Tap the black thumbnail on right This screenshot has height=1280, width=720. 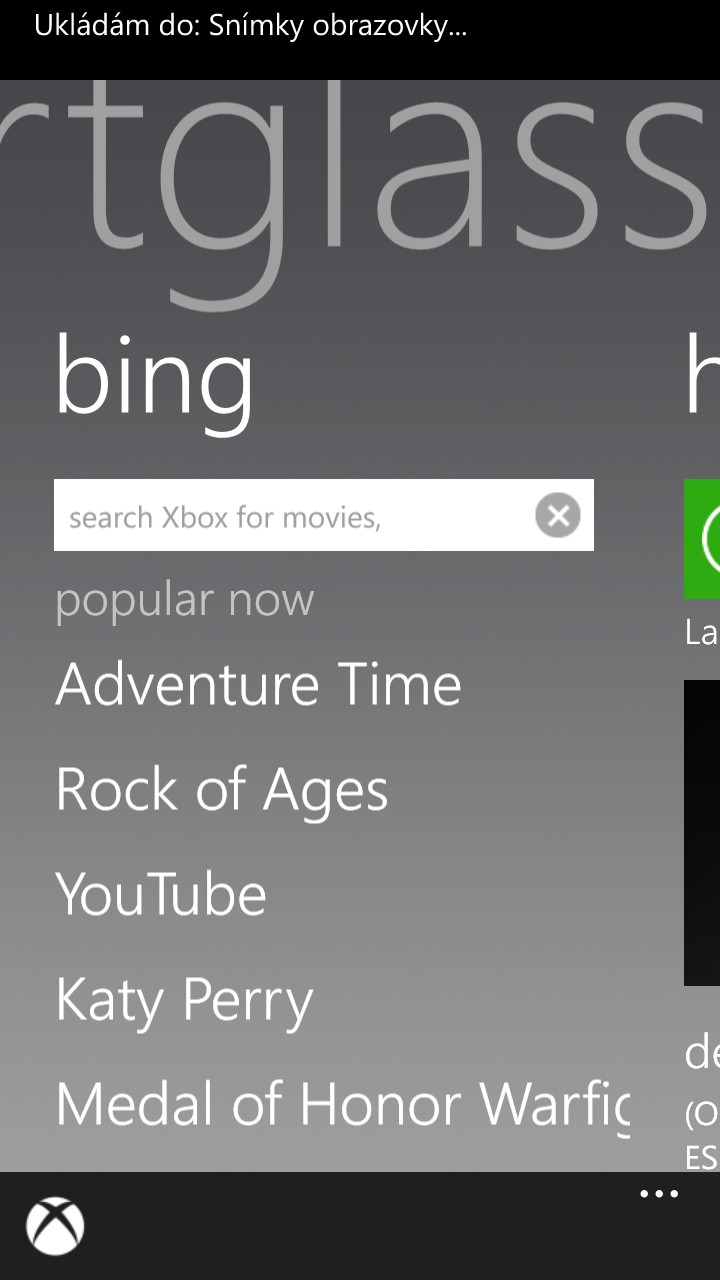pyautogui.click(x=702, y=833)
